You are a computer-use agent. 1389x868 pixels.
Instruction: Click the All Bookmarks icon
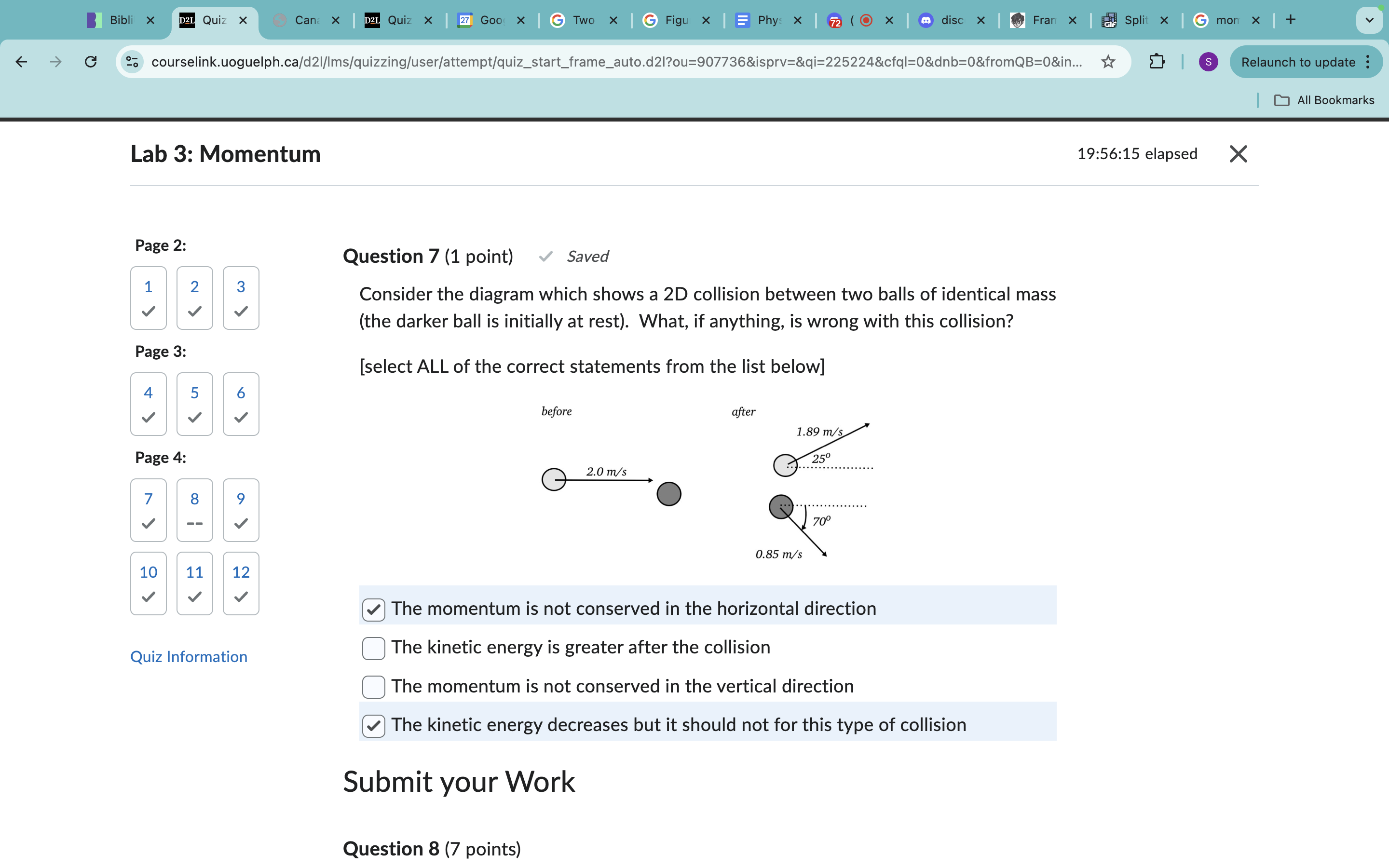click(1283, 99)
